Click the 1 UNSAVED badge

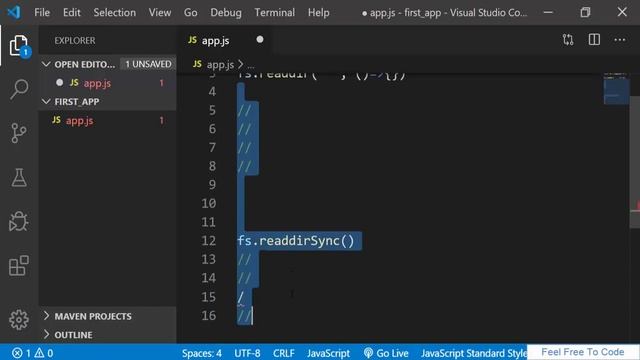[x=148, y=64]
